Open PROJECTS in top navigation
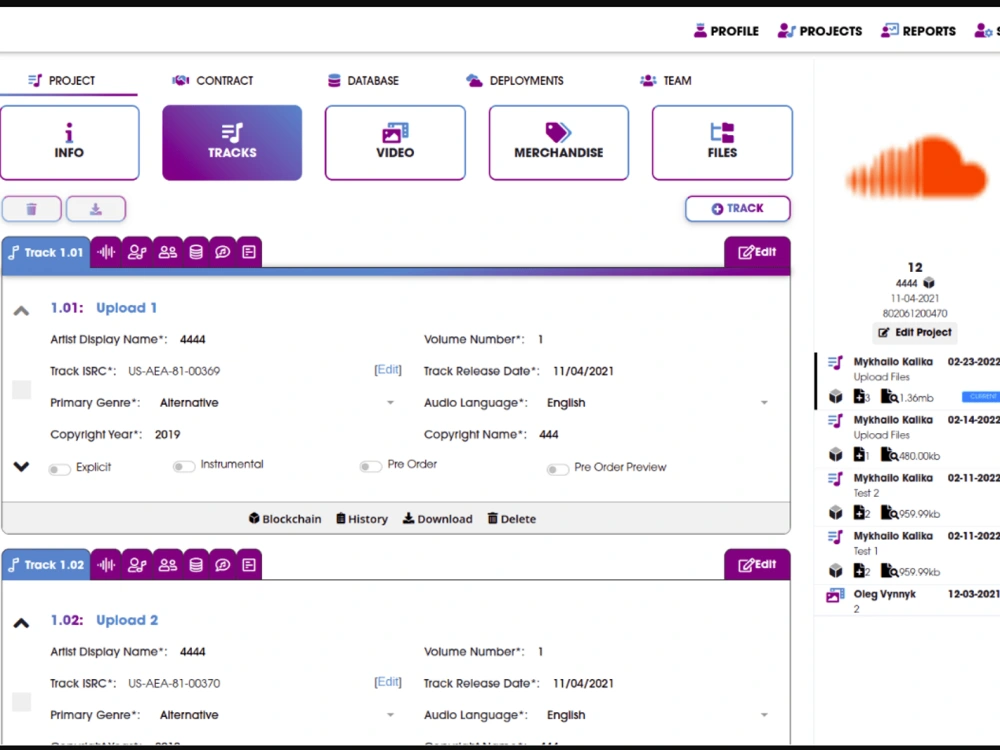 coord(820,31)
